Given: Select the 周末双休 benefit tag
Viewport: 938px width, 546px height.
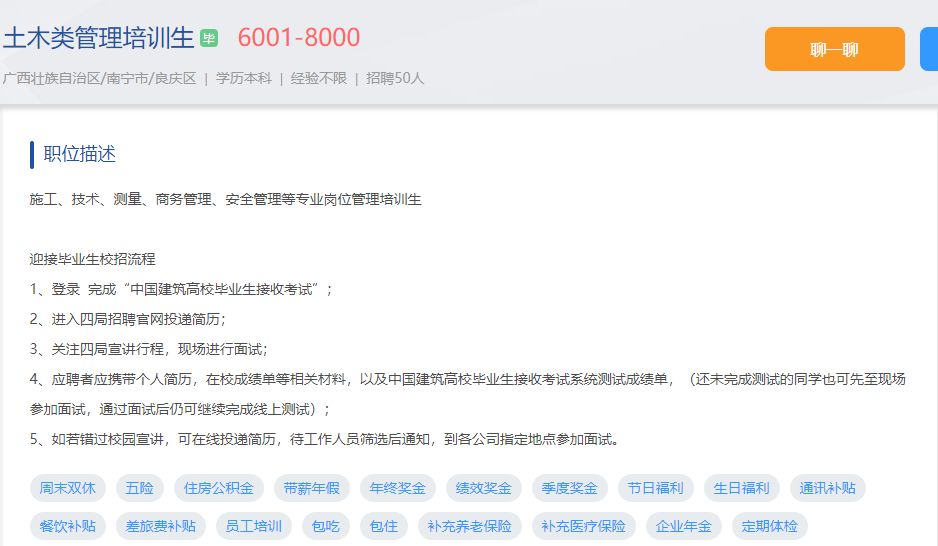Looking at the screenshot, I should point(68,488).
